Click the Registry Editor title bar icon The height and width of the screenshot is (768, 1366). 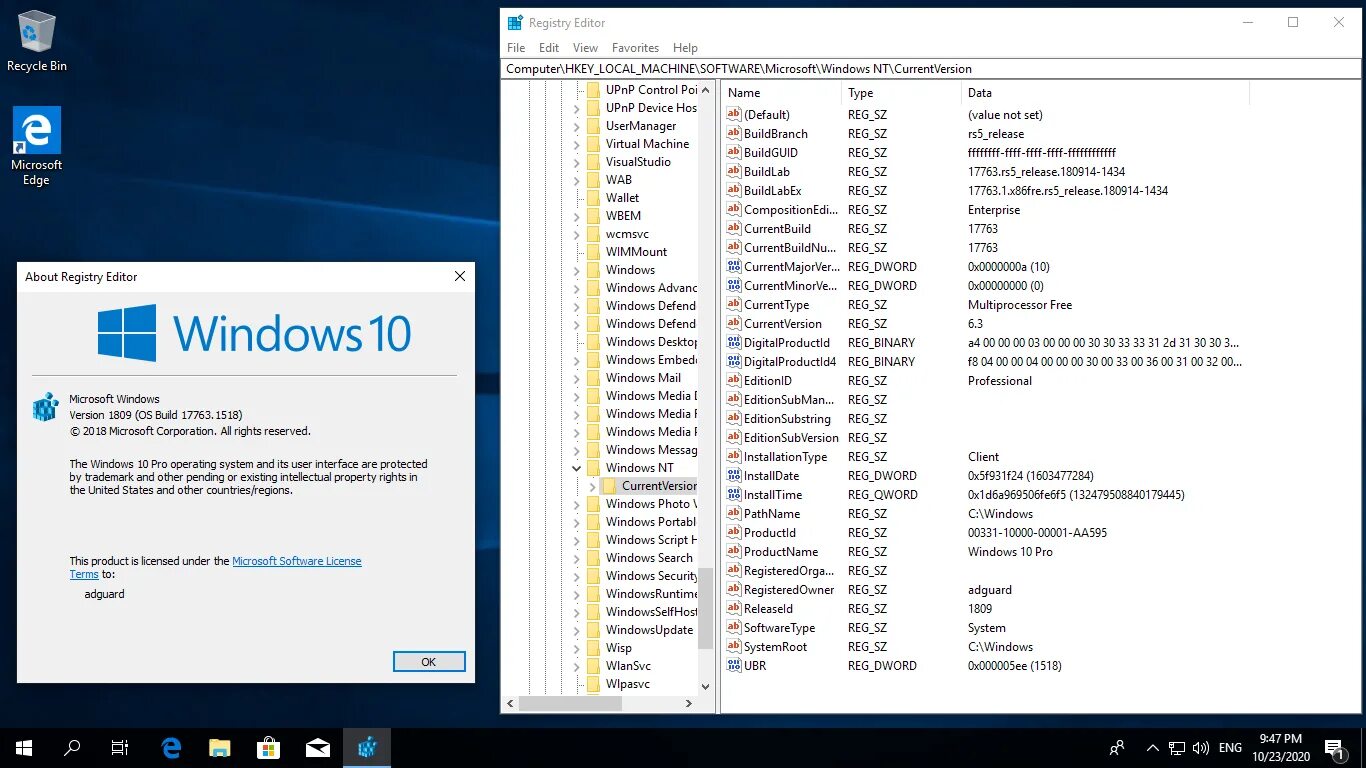pyautogui.click(x=515, y=23)
